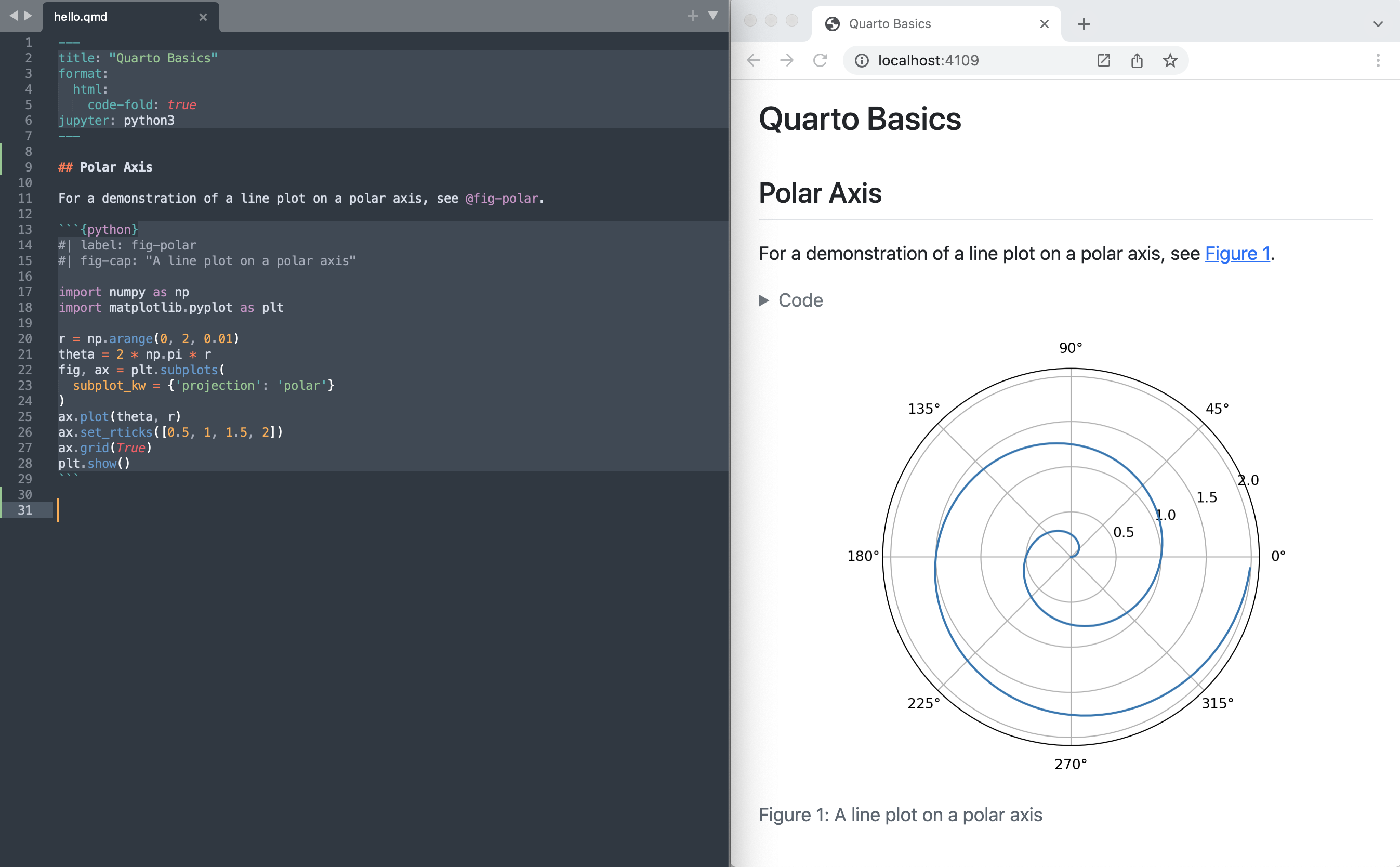This screenshot has height=867, width=1400.
Task: Open a new browser tab with the plus button
Action: [x=1084, y=23]
